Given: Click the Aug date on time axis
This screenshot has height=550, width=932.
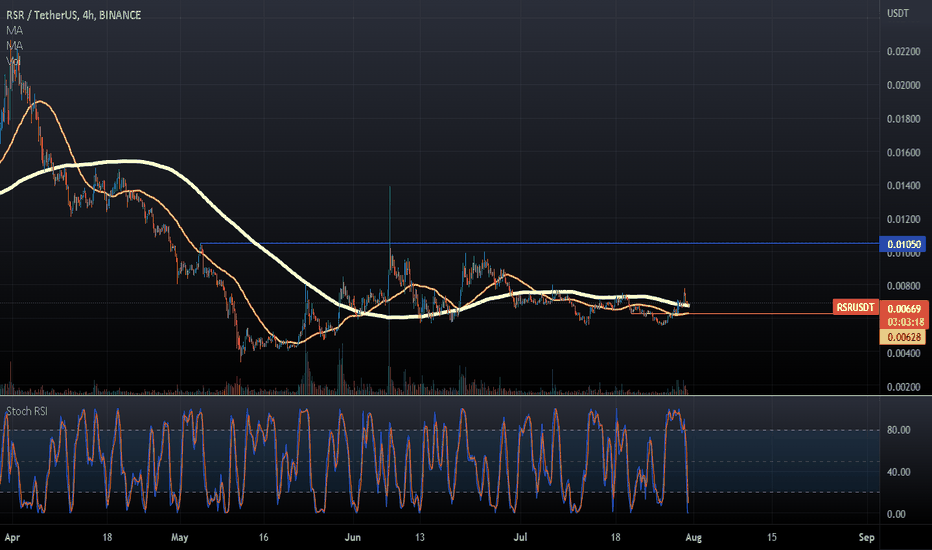Looking at the screenshot, I should pyautogui.click(x=693, y=538).
